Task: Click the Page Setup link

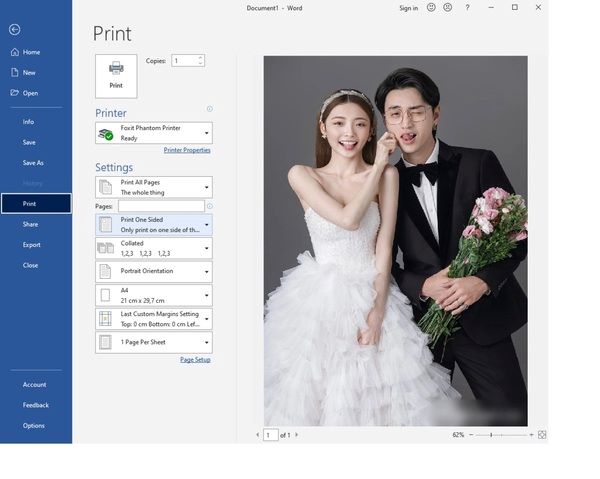Action: [x=195, y=360]
